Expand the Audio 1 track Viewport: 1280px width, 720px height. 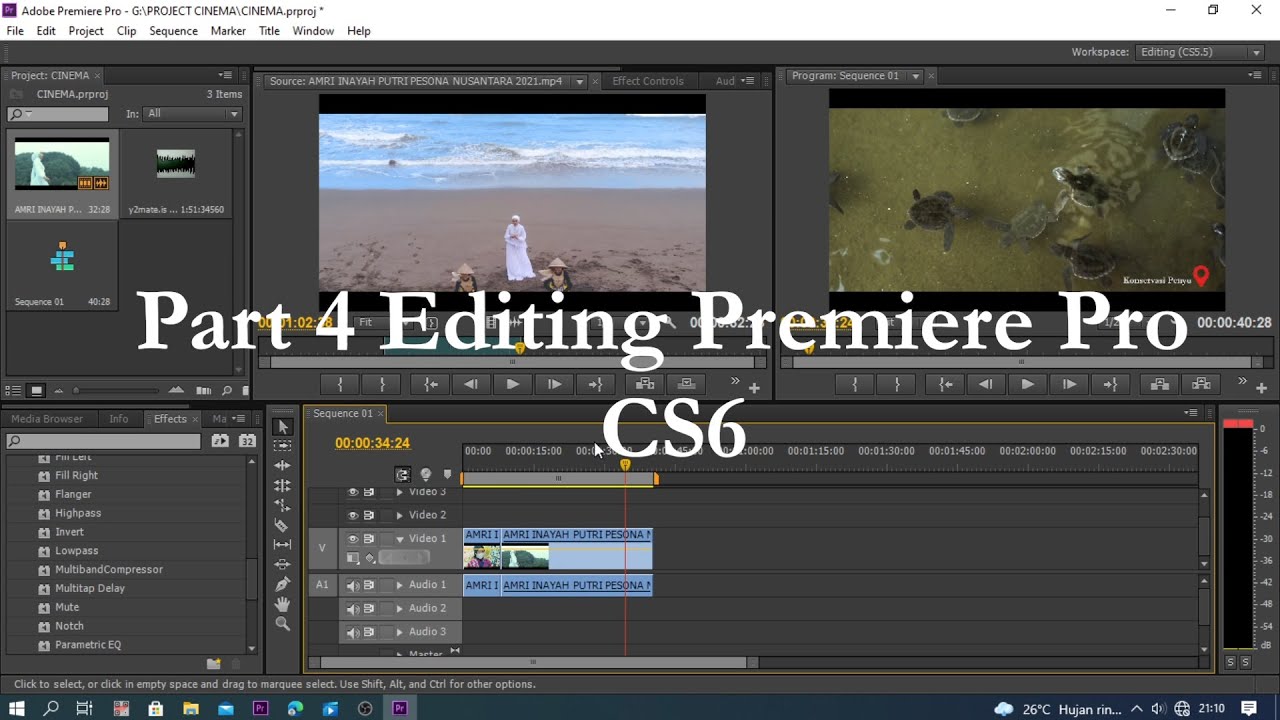point(400,585)
